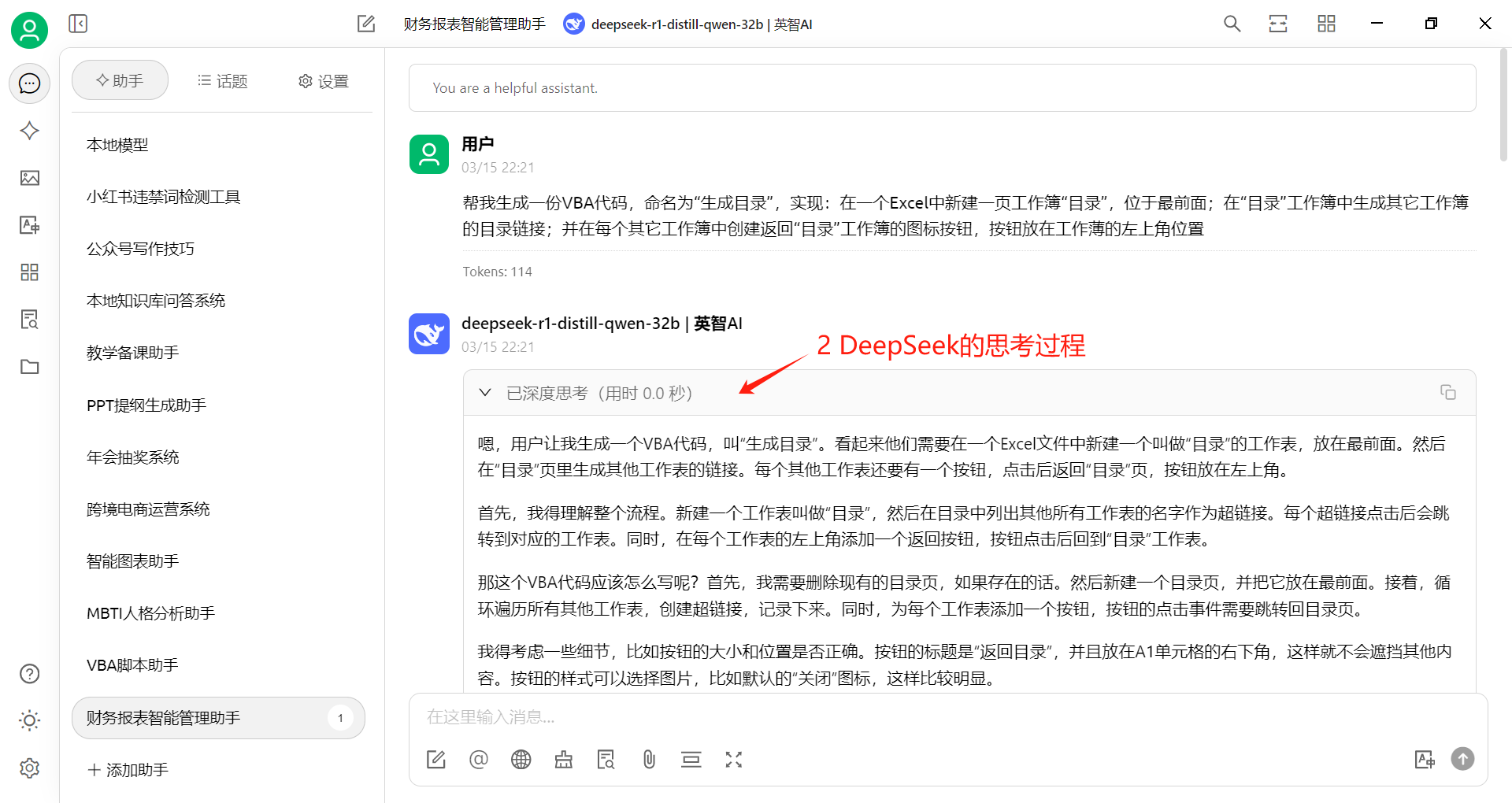Toggle the light/dark theme sun icon
This screenshot has width=1512, height=803.
pyautogui.click(x=29, y=720)
